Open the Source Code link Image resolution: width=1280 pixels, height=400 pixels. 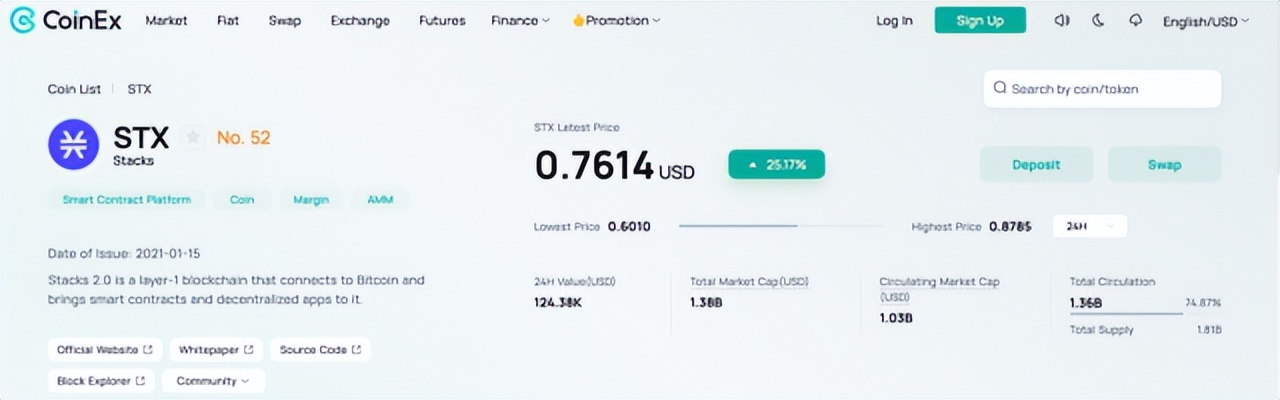320,350
